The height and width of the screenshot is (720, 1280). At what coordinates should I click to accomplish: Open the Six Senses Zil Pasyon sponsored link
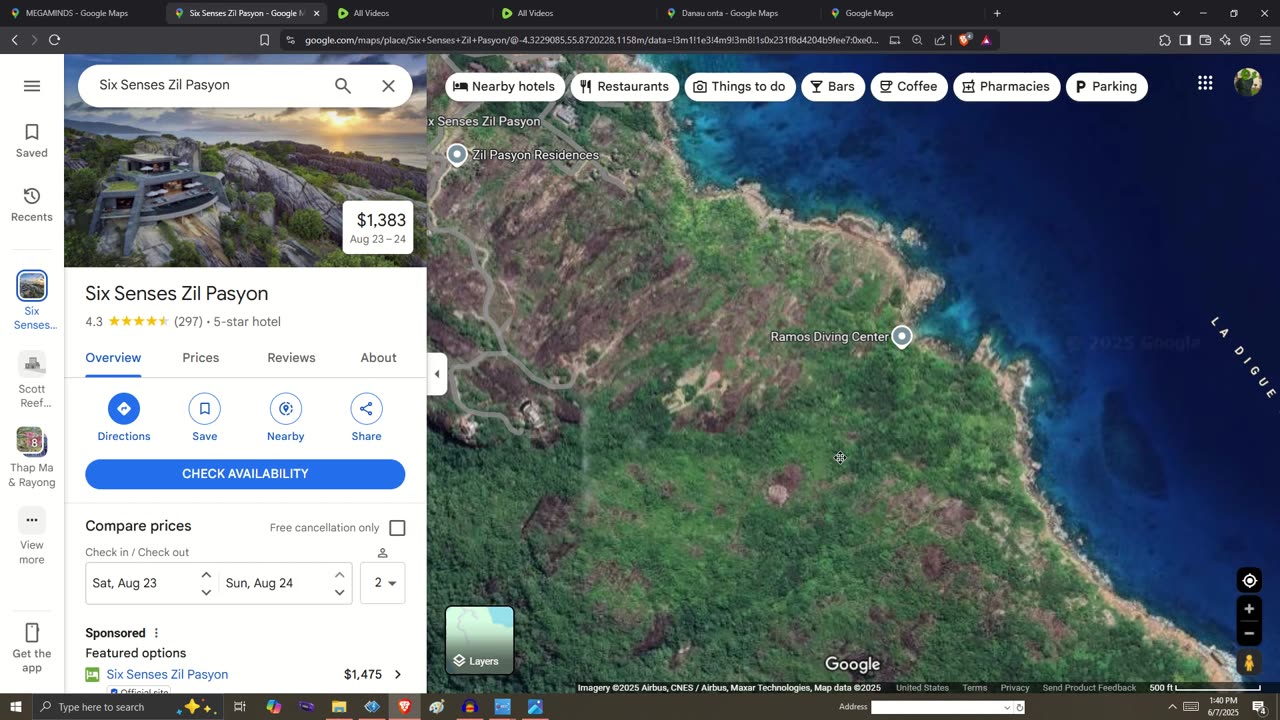point(167,675)
